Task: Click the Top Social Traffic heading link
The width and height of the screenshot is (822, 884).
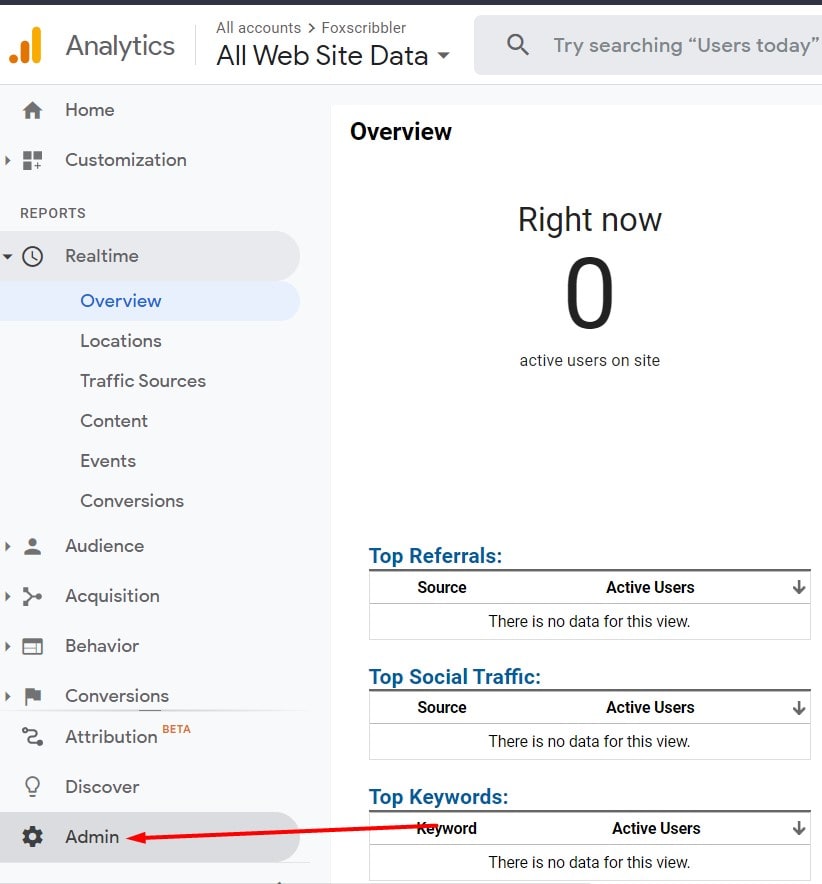Action: pyautogui.click(x=454, y=677)
